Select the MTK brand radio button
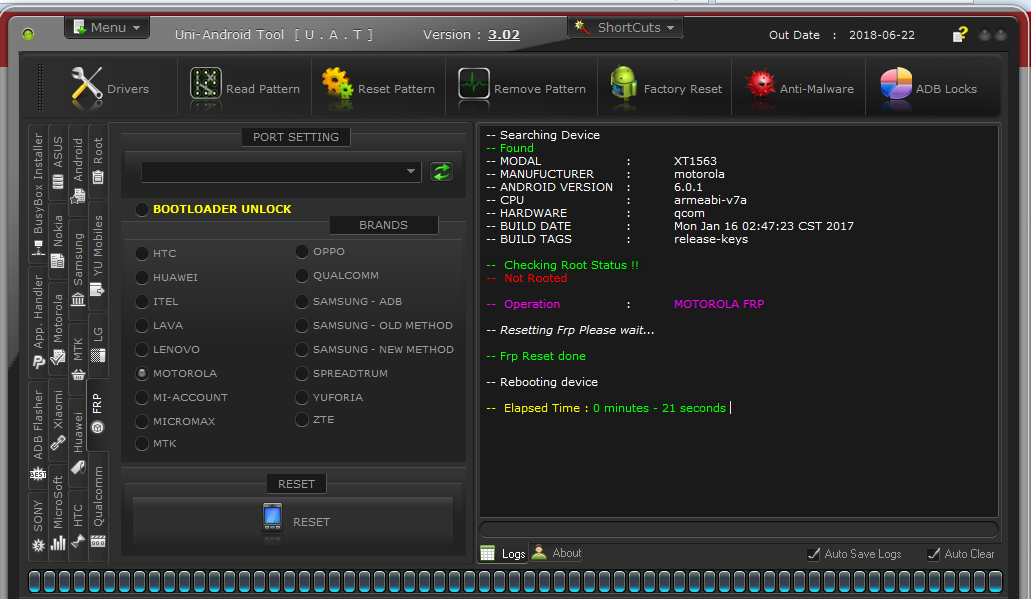1031x599 pixels. click(x=141, y=444)
